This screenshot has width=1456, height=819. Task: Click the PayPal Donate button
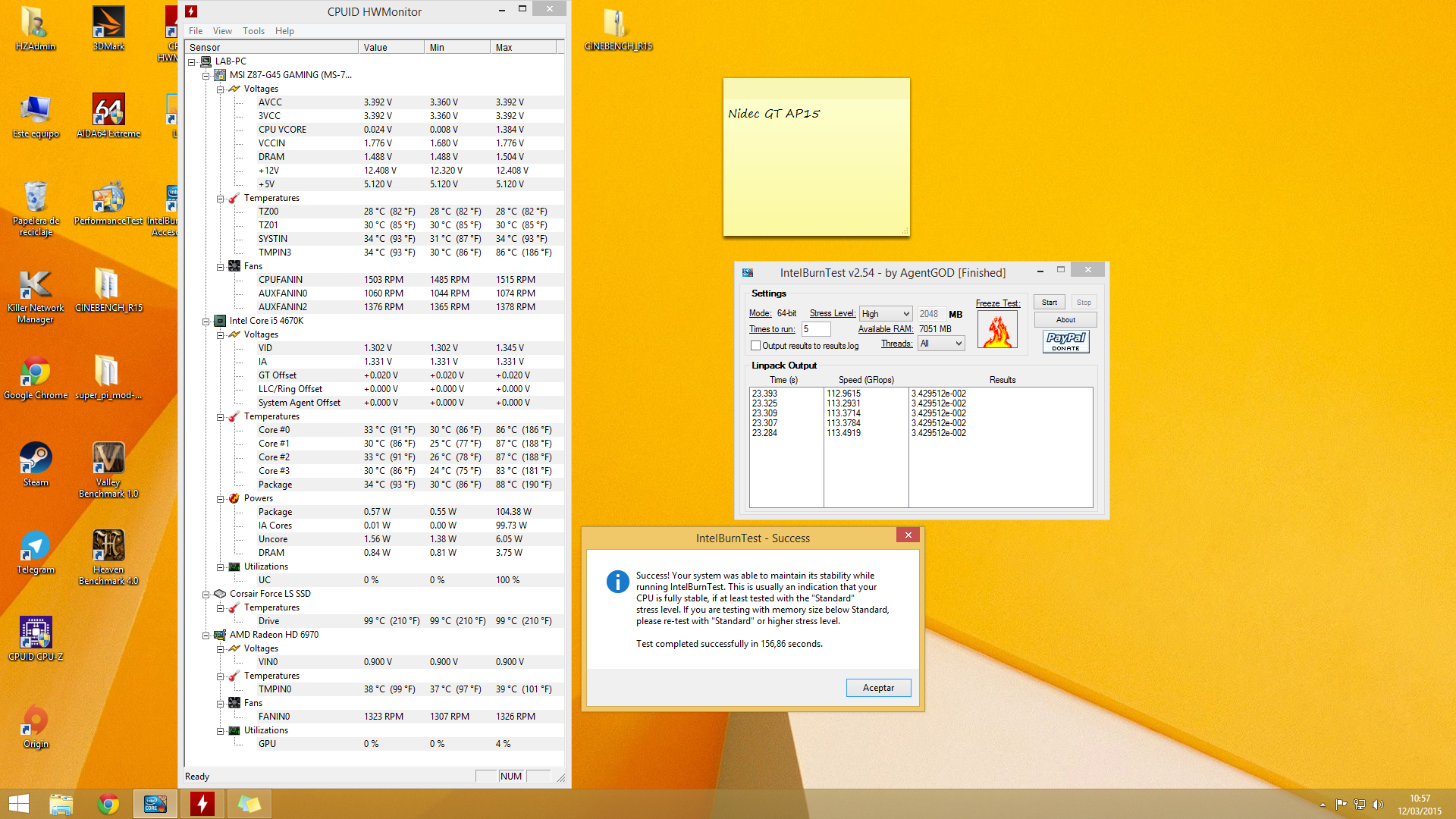click(1065, 341)
